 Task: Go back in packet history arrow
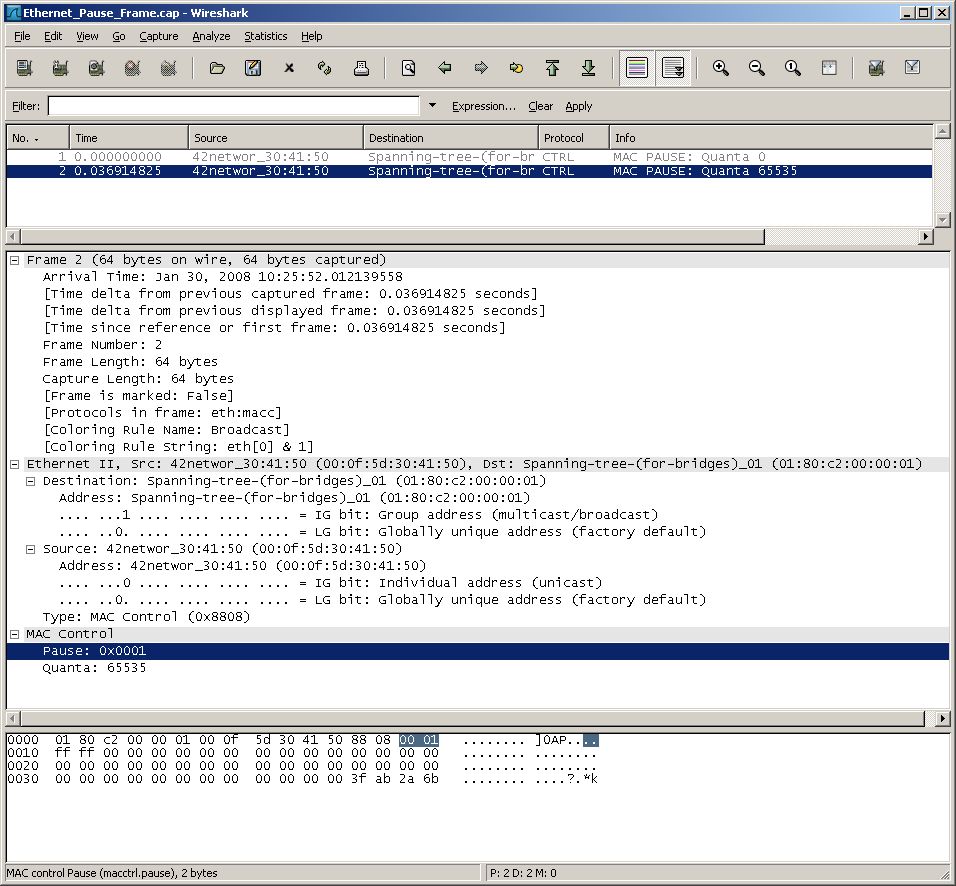click(445, 68)
